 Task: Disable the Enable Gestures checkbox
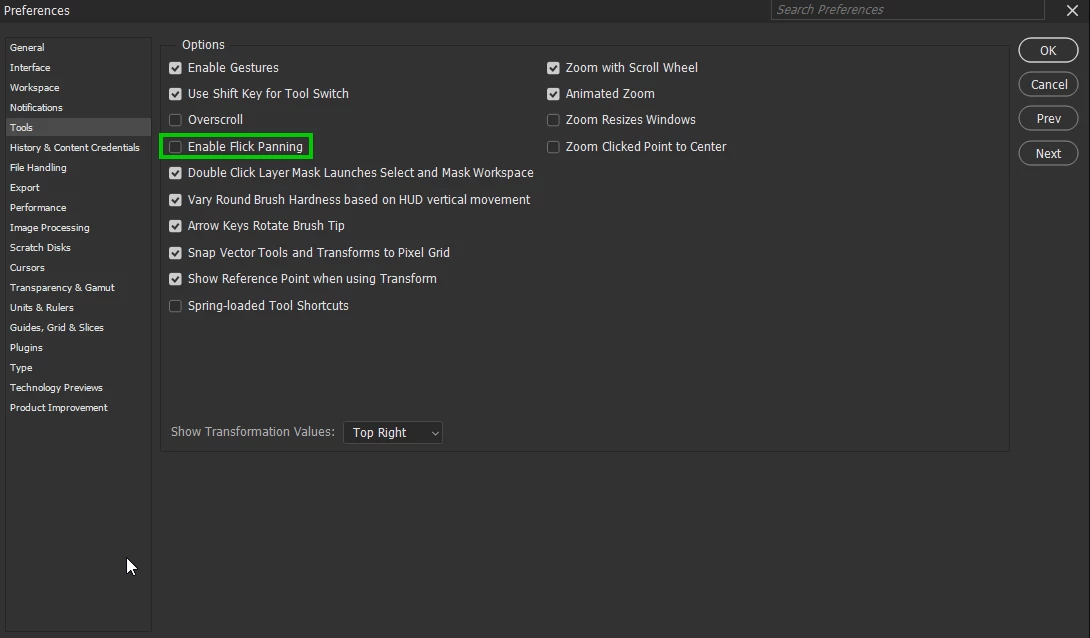(x=175, y=68)
